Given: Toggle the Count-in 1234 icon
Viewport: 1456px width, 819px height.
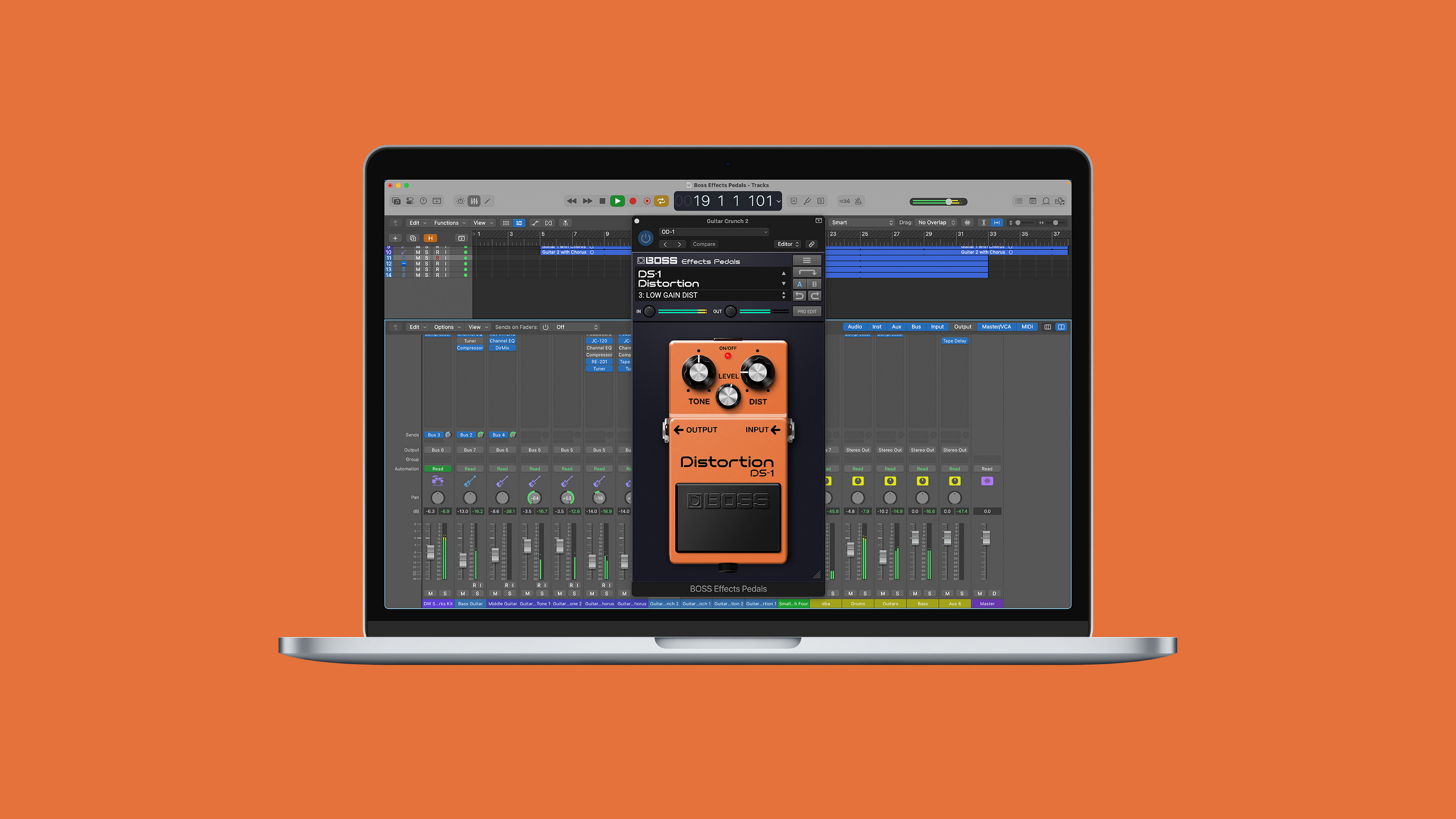Looking at the screenshot, I should 844,201.
